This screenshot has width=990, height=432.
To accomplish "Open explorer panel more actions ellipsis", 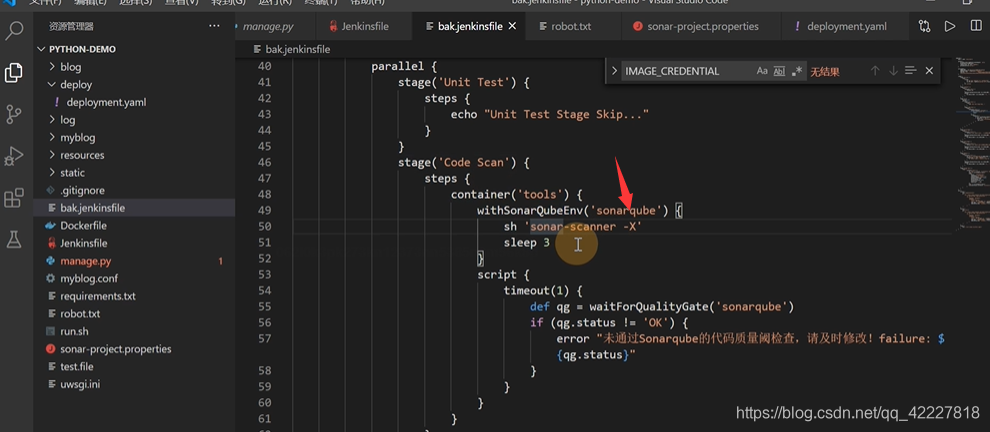I will coord(215,27).
